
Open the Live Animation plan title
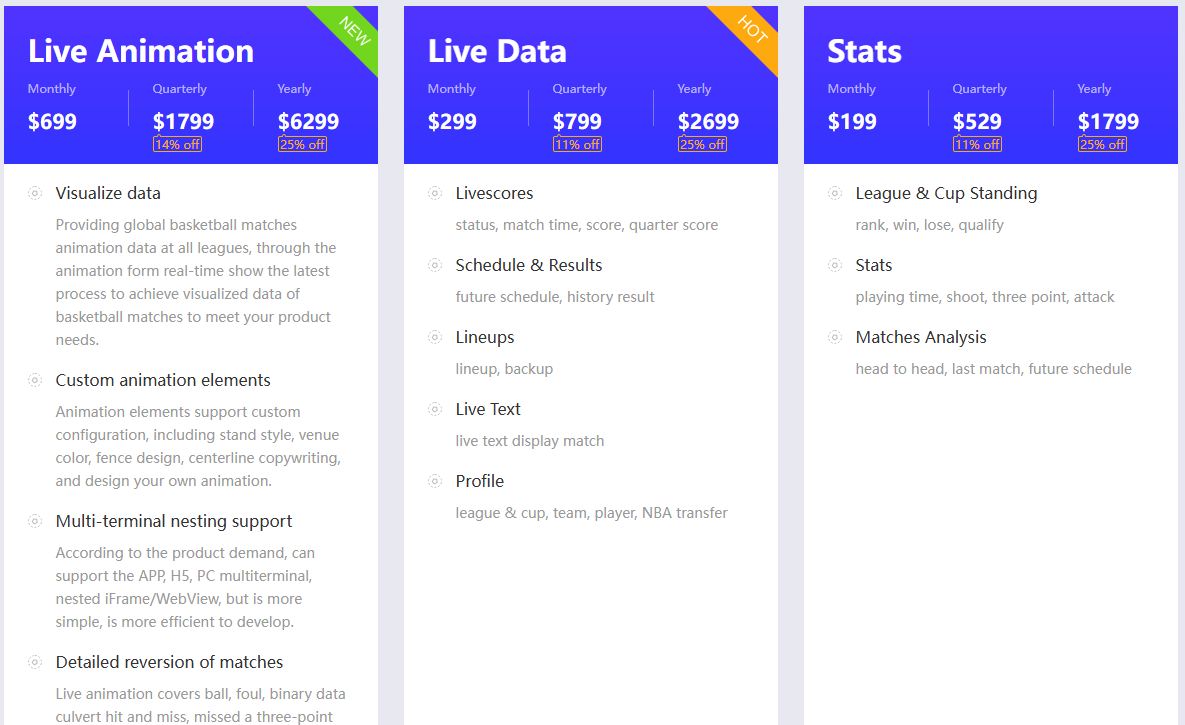(x=141, y=51)
